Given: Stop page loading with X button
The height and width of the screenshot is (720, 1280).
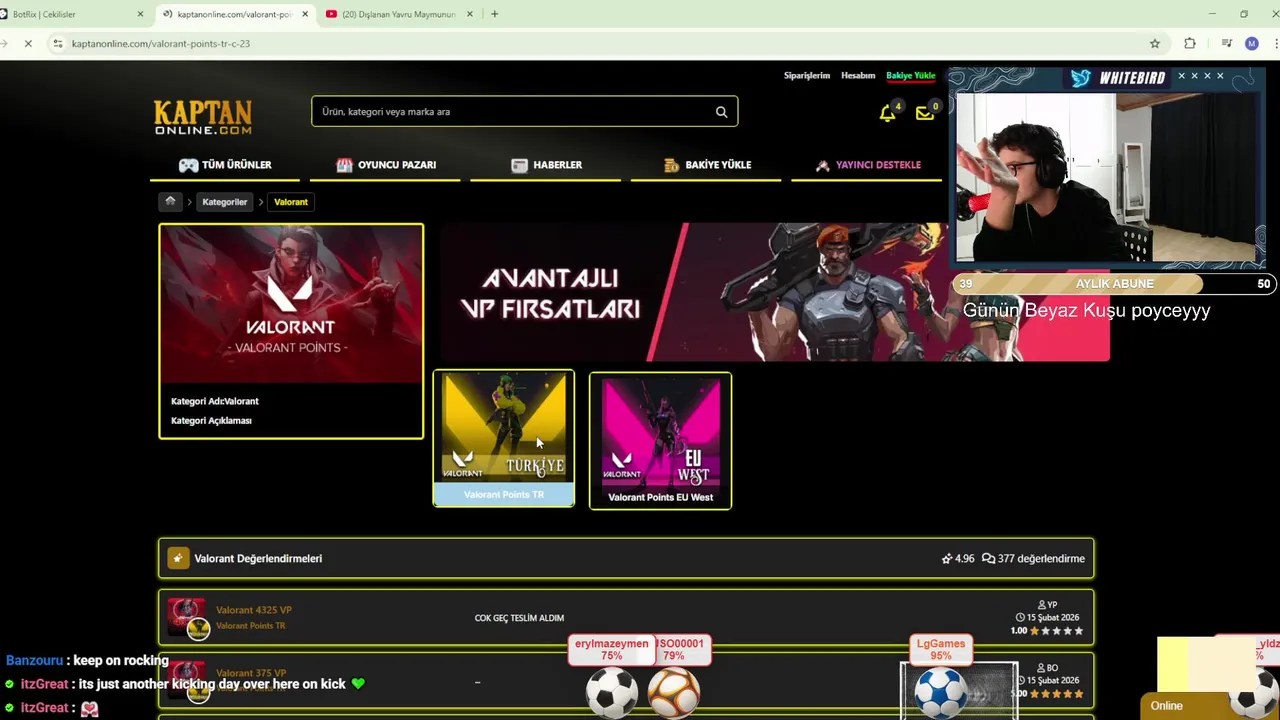Looking at the screenshot, I should tap(28, 44).
